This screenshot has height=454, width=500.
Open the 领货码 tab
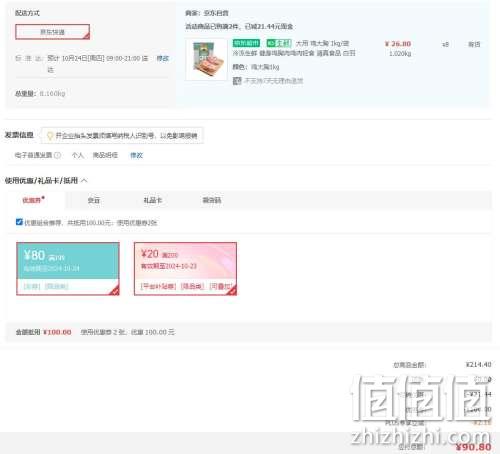pos(212,200)
